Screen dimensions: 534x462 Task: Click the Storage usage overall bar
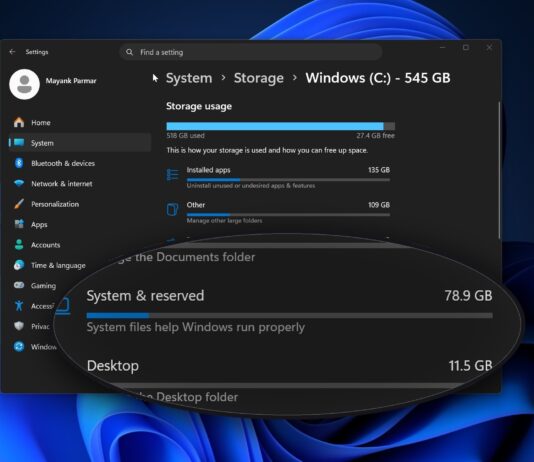[x=281, y=126]
